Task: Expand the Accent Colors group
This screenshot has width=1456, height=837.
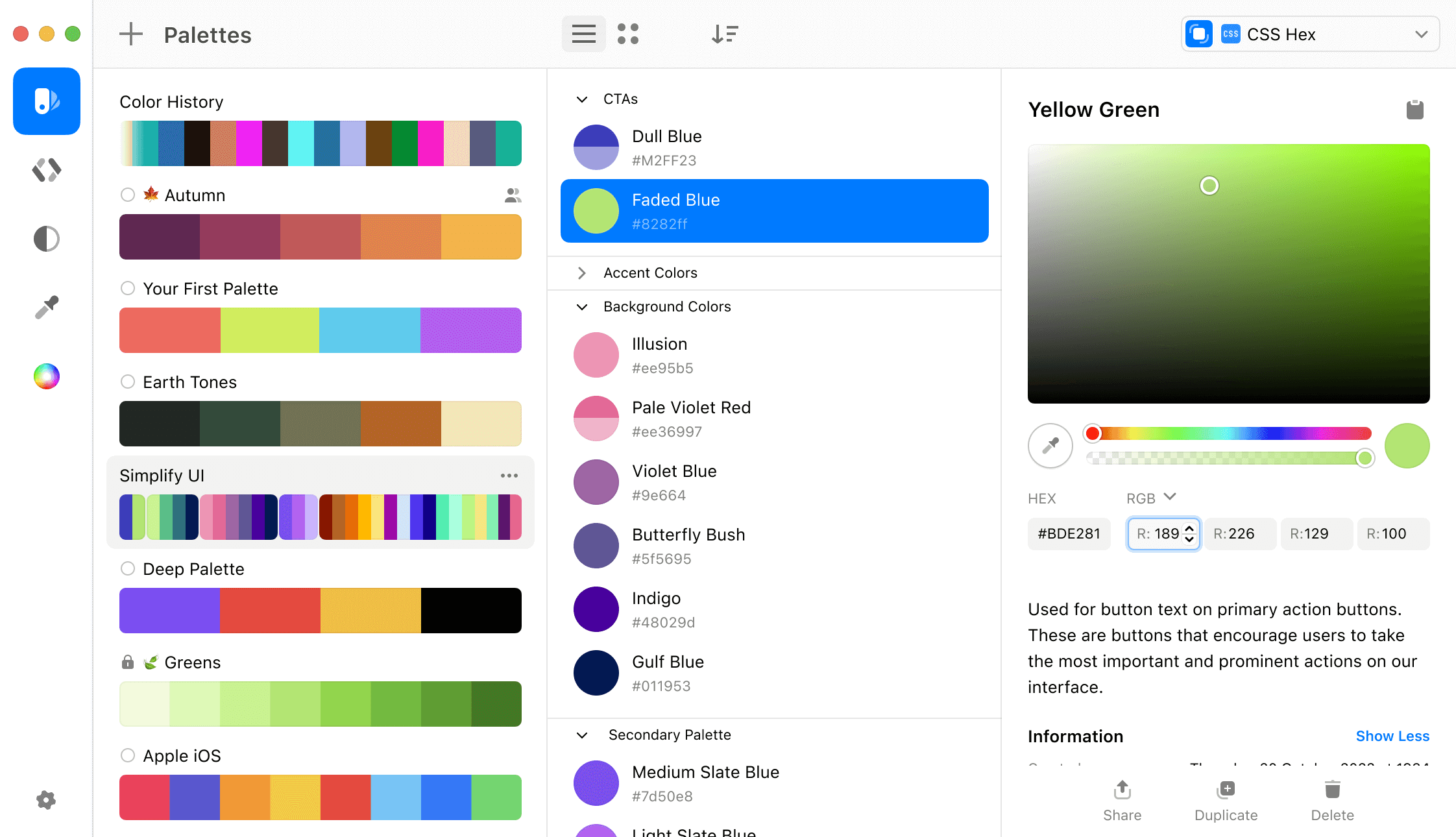Action: tap(582, 273)
